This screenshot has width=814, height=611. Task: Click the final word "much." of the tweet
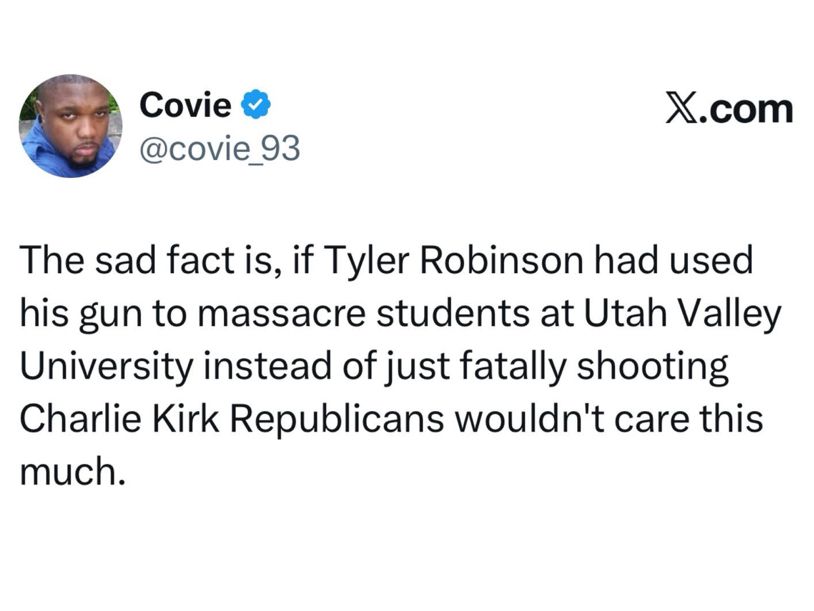(73, 472)
